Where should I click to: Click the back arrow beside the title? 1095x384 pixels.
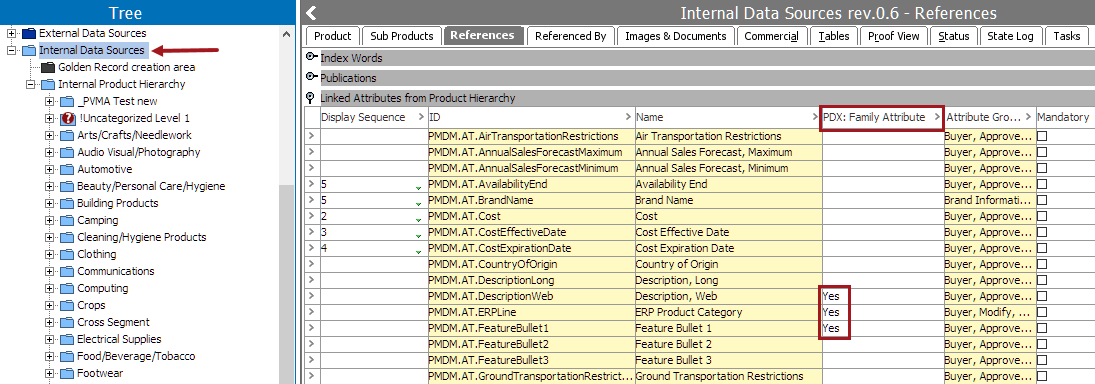click(x=311, y=13)
